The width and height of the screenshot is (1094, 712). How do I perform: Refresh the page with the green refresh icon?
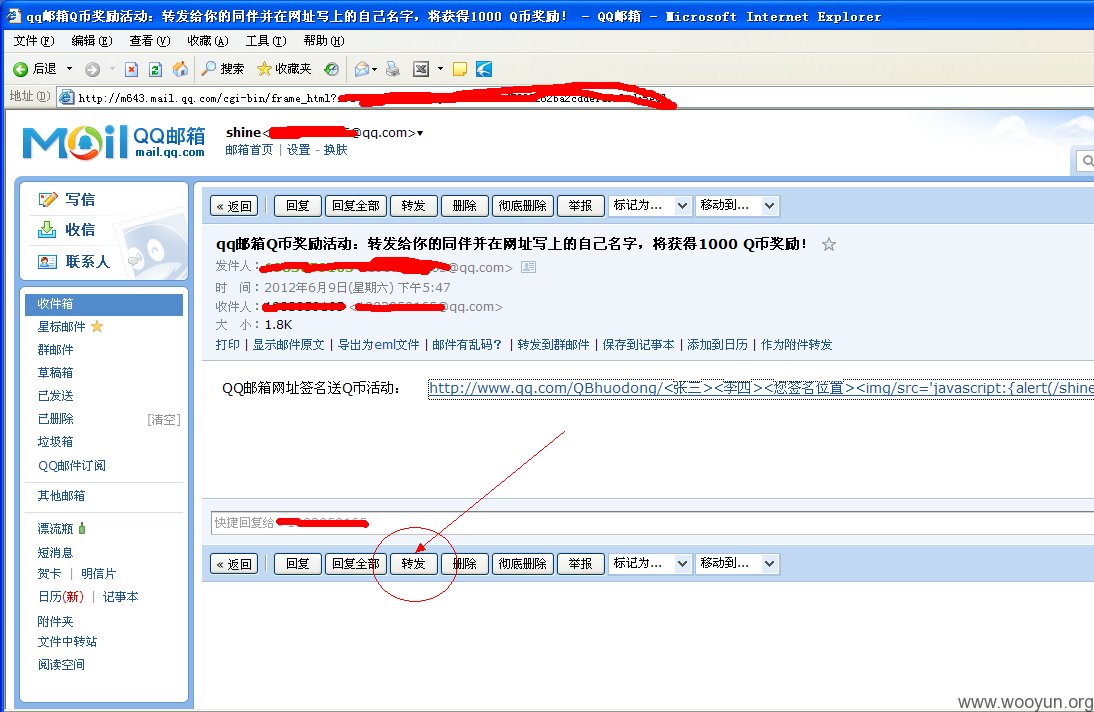(x=156, y=69)
